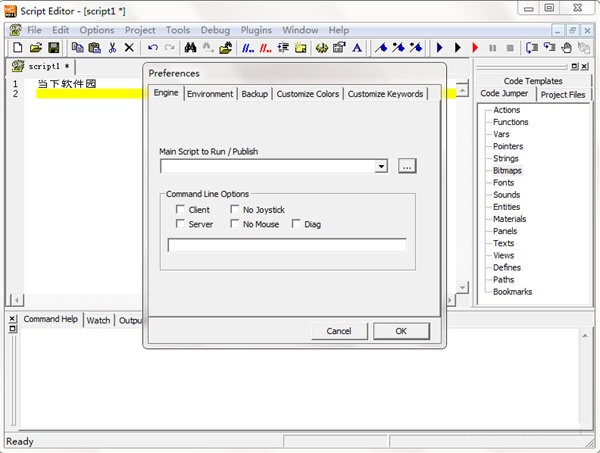Select the Command Help tab
Image resolution: width=600 pixels, height=453 pixels.
51,319
